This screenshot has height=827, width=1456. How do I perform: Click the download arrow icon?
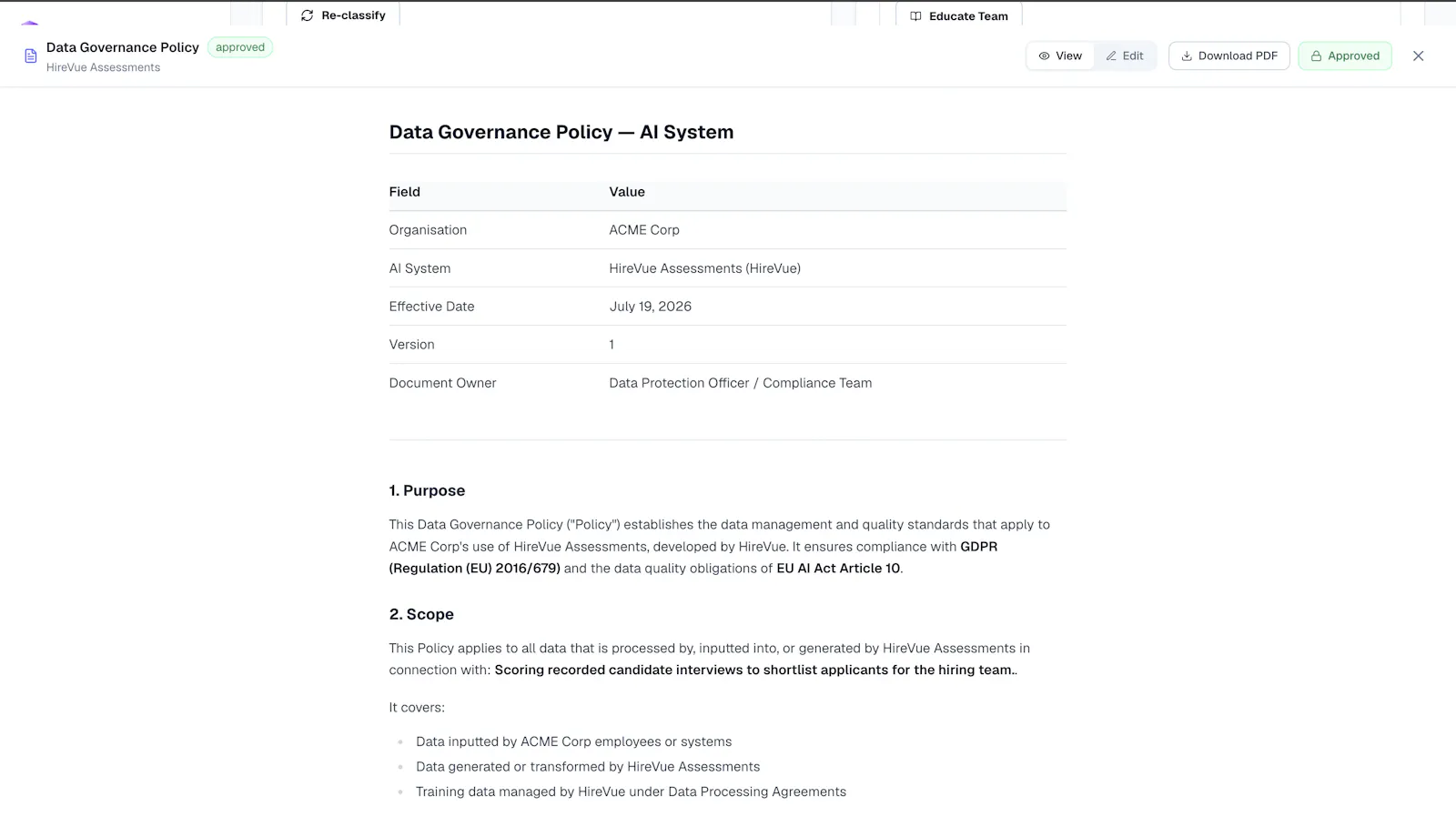(1187, 56)
